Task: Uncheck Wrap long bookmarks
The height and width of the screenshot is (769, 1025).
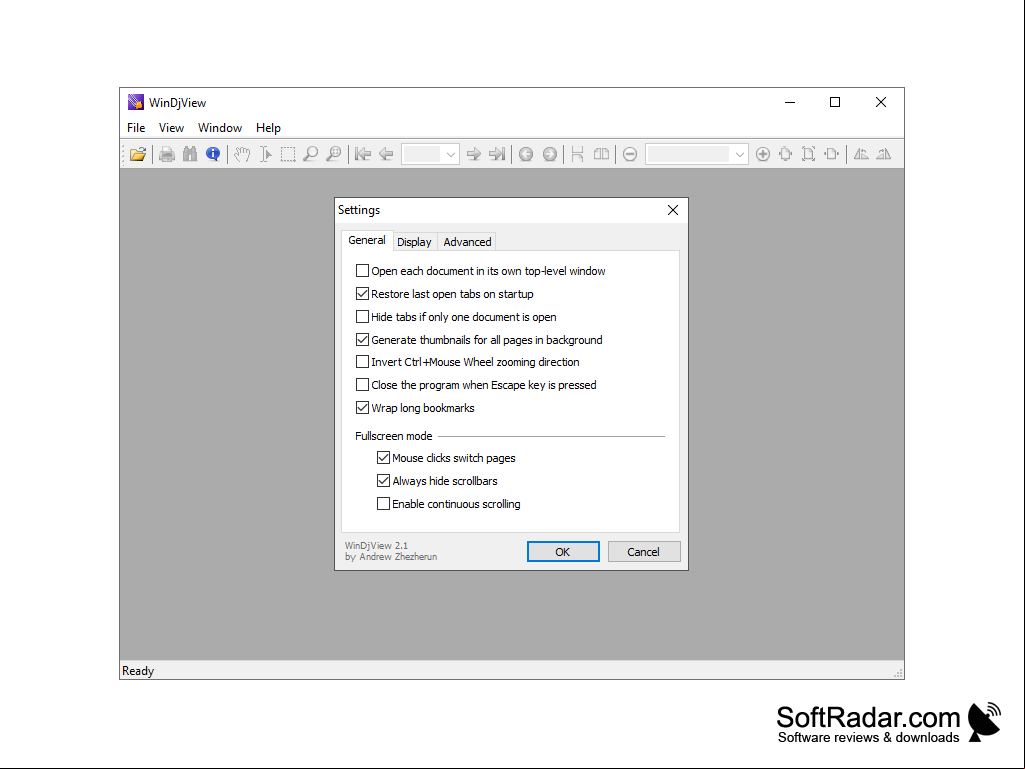Action: [x=362, y=407]
